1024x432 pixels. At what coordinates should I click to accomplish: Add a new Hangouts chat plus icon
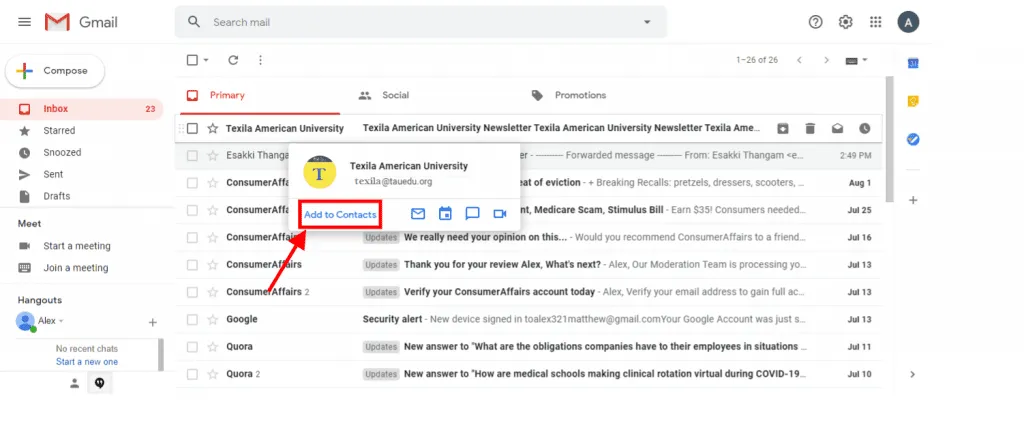(153, 322)
